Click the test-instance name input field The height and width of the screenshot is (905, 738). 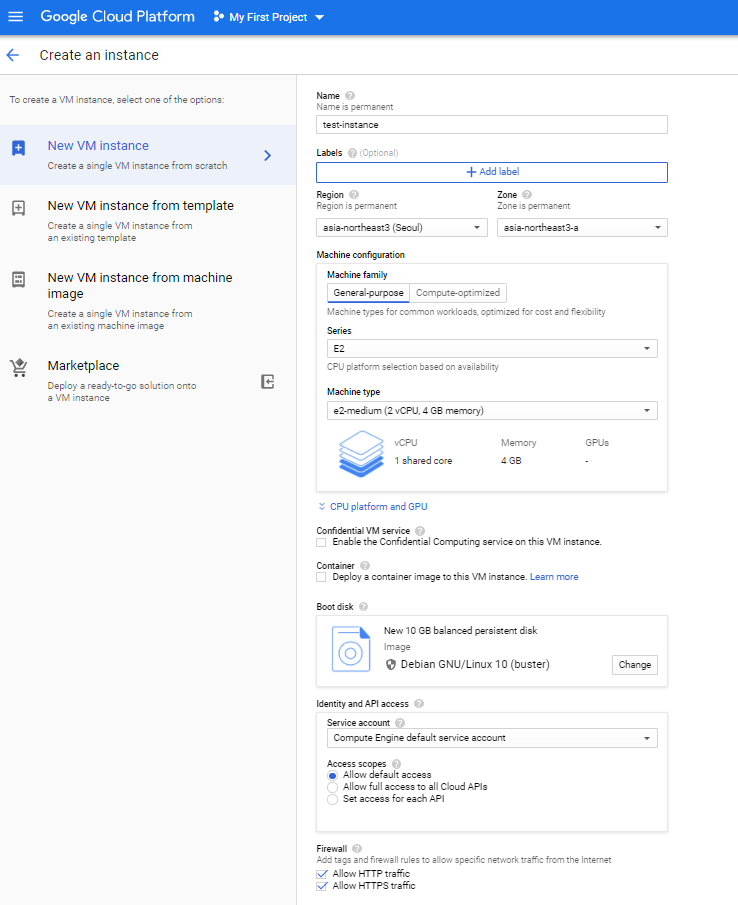tap(492, 125)
